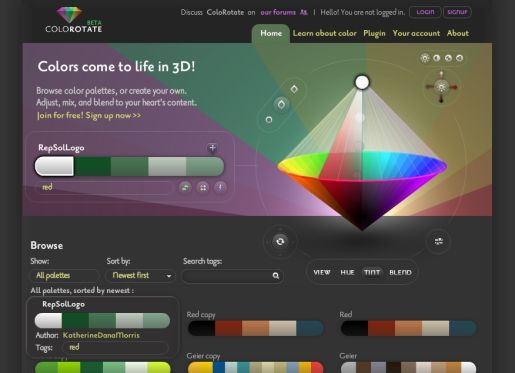
Task: Click the fourth round icon in top row
Action: pos(459,58)
